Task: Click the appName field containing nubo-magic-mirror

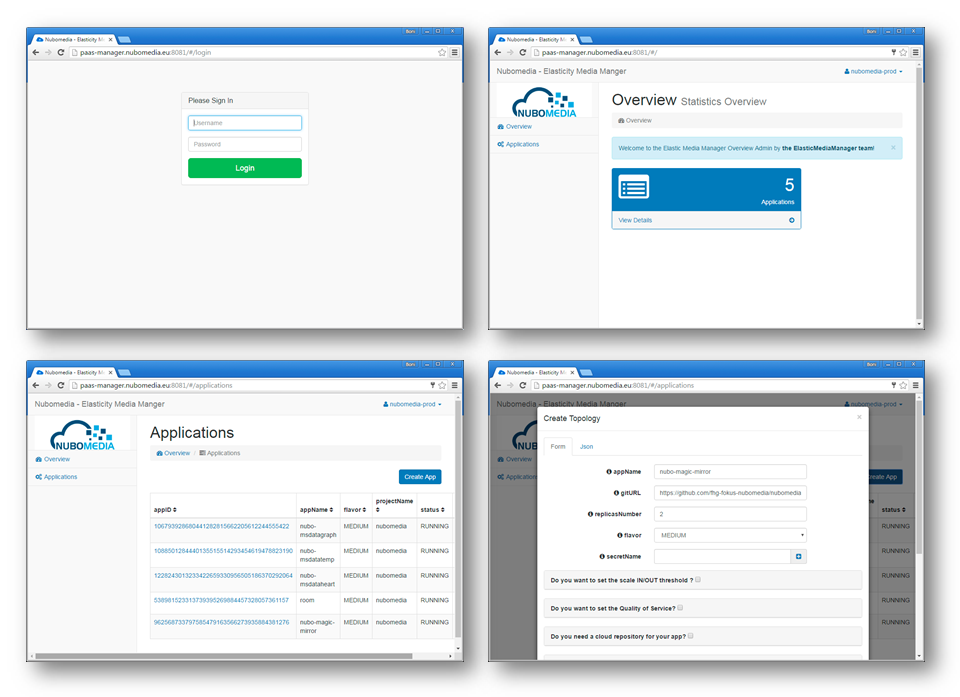Action: 730,472
